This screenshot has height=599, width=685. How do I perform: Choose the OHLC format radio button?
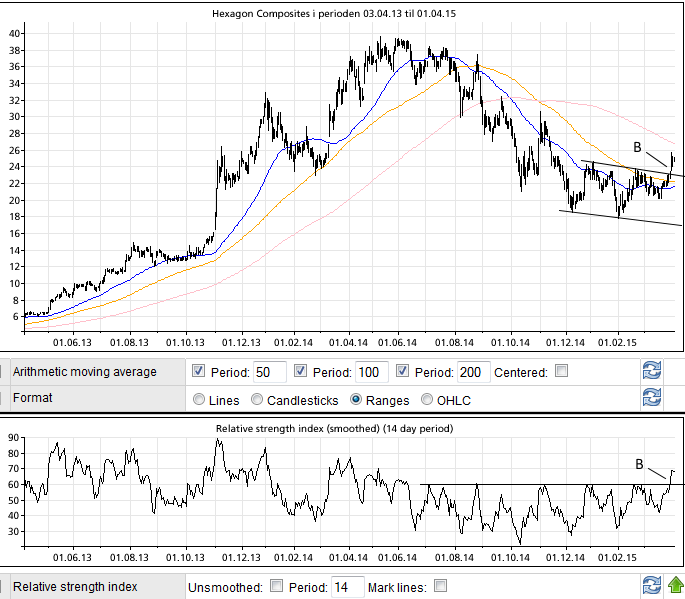[429, 399]
